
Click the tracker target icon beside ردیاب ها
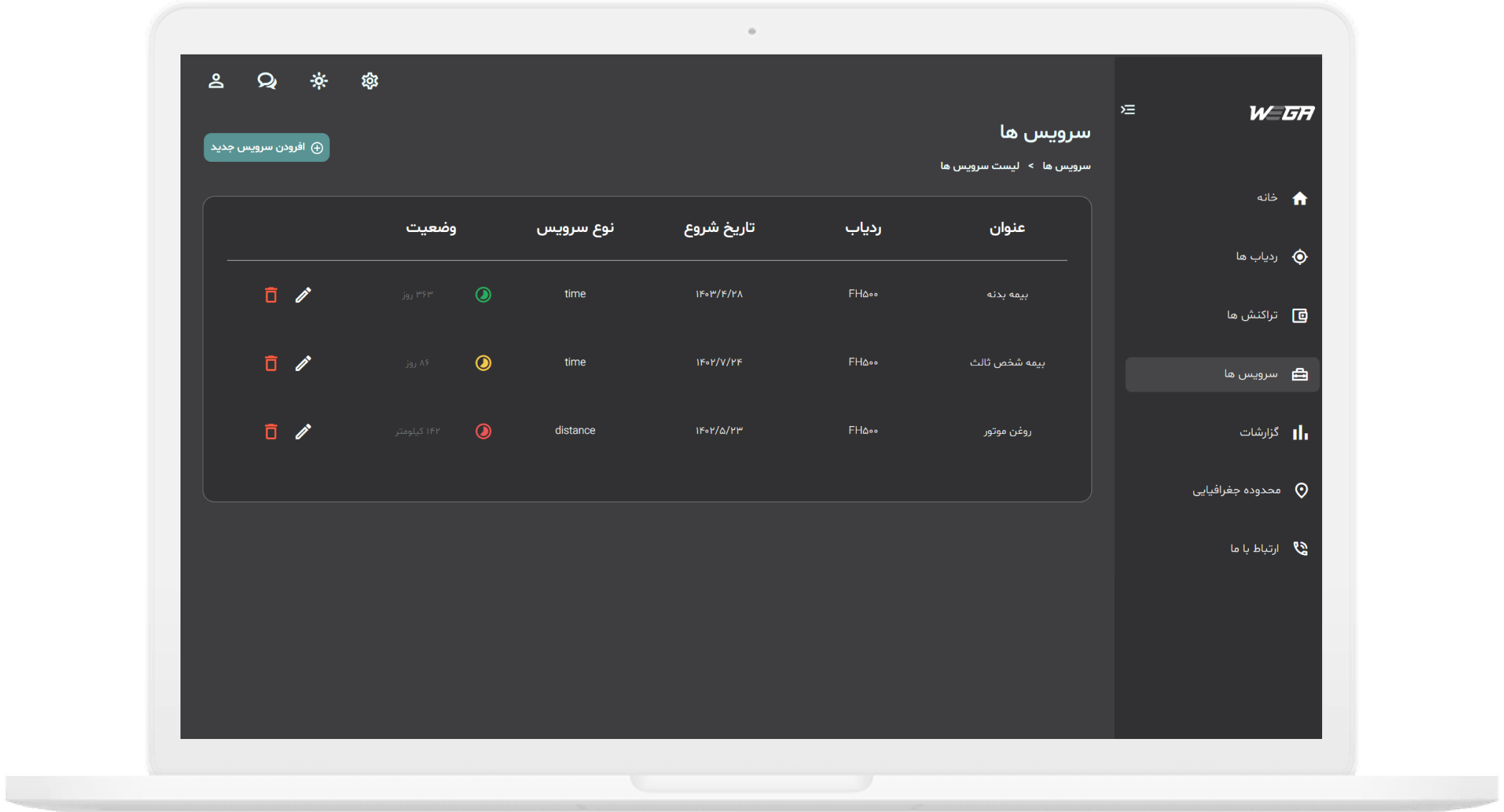(1300, 257)
